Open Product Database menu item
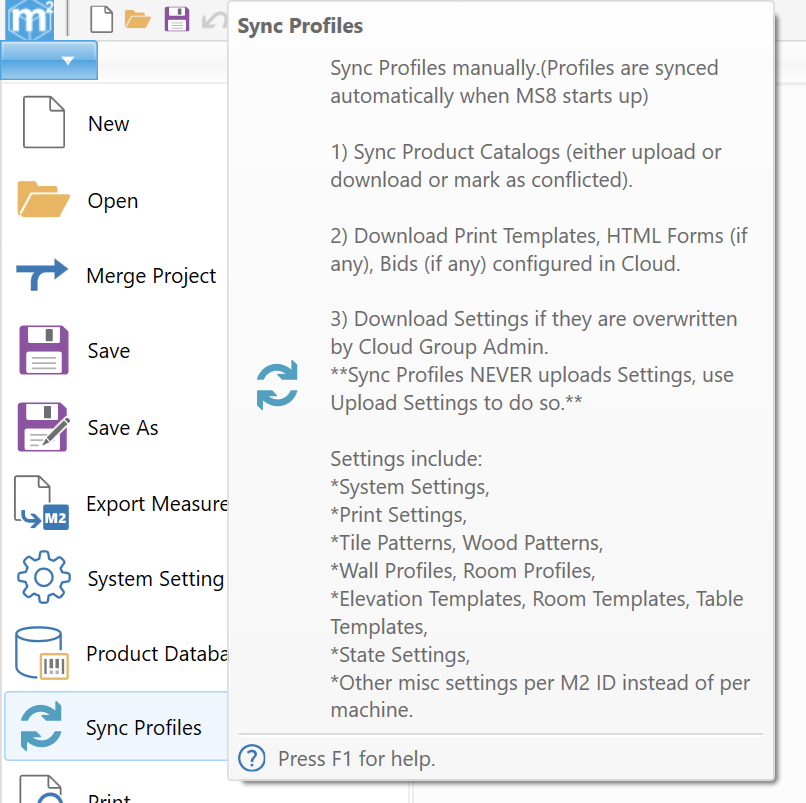806x803 pixels. pos(155,654)
